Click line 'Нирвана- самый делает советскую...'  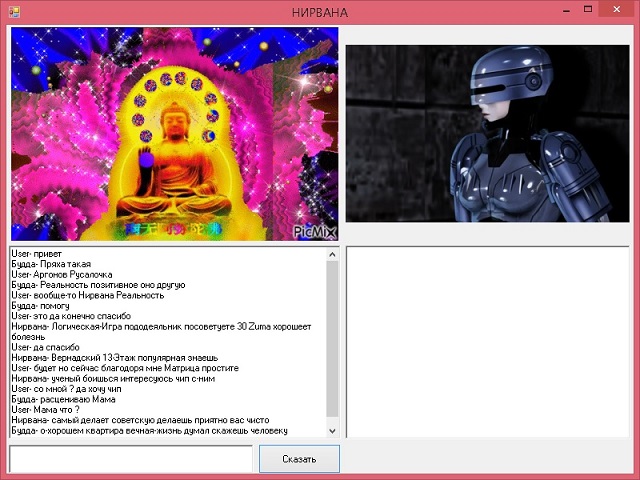pos(140,420)
